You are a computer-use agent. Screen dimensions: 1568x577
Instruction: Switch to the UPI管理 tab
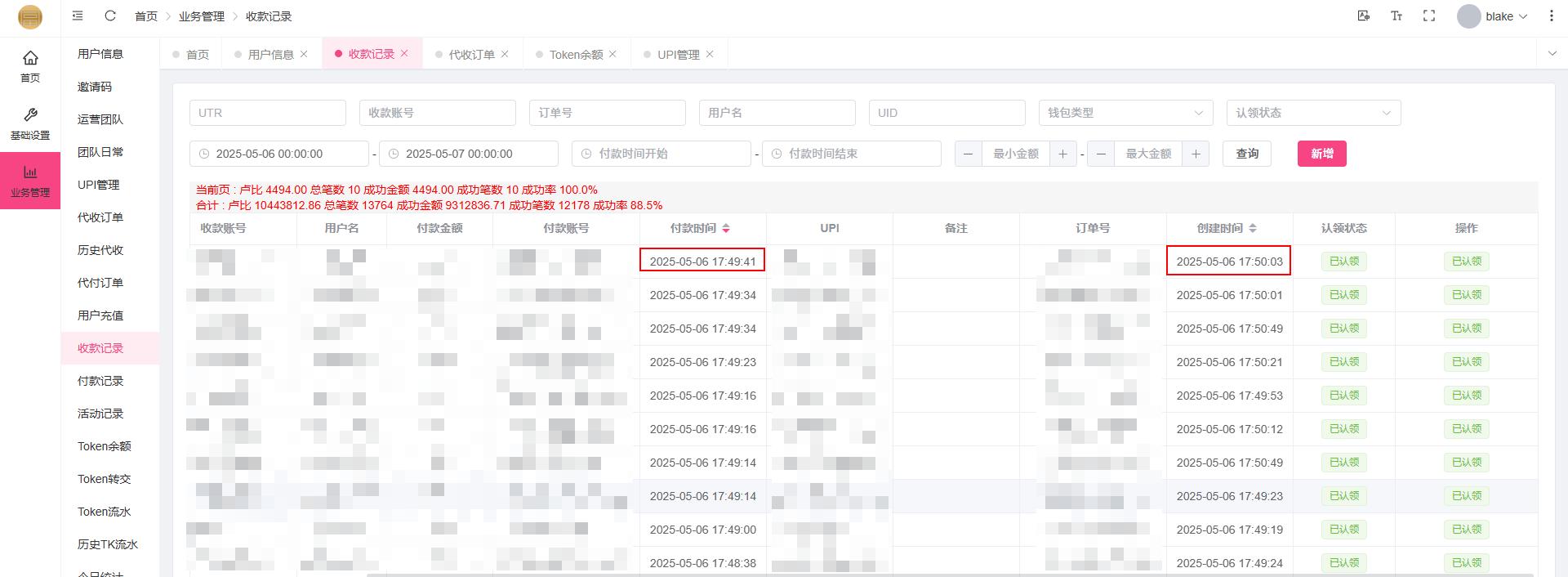click(x=678, y=54)
